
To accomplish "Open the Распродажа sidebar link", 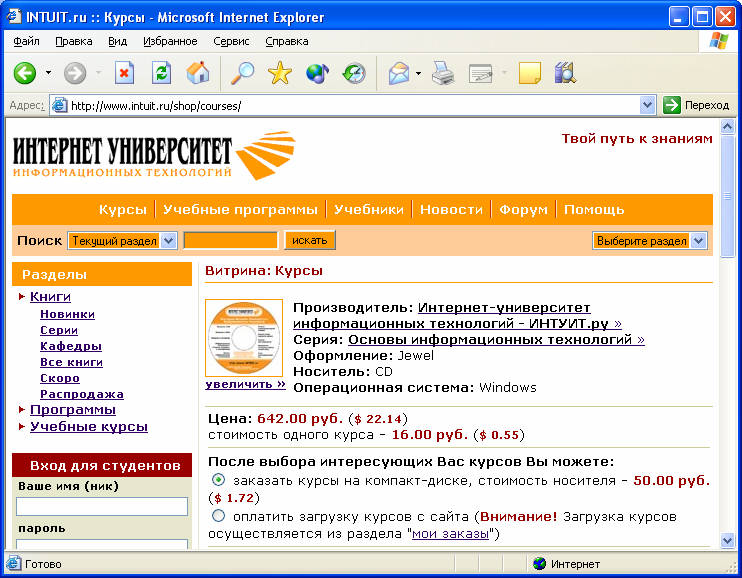I will (x=82, y=394).
